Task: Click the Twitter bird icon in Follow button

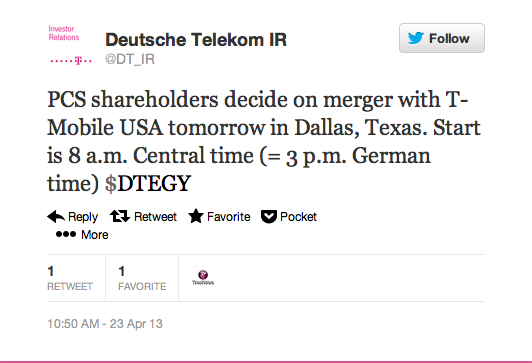Action: click(x=416, y=38)
